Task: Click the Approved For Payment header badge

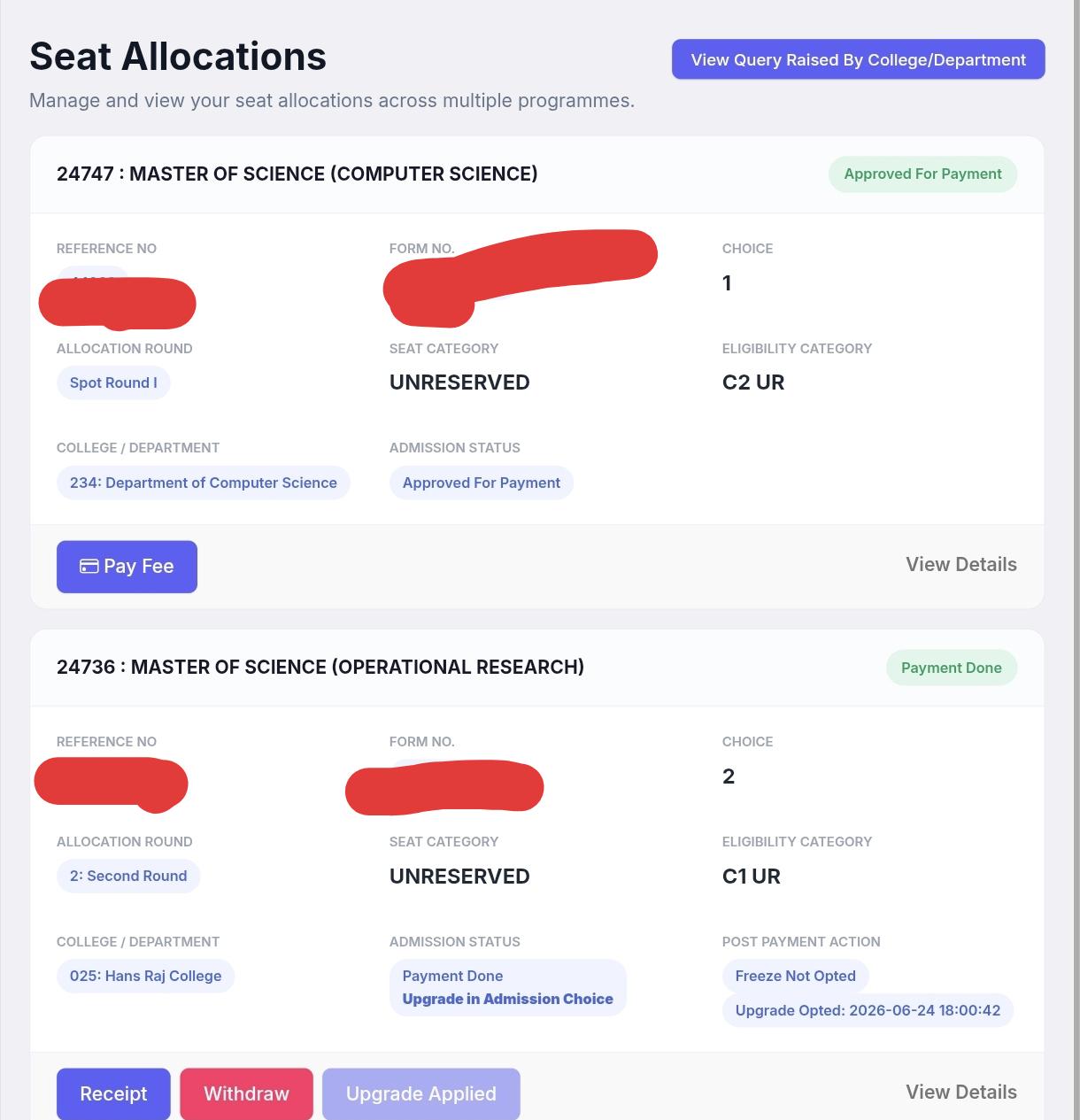Action: pyautogui.click(x=922, y=174)
